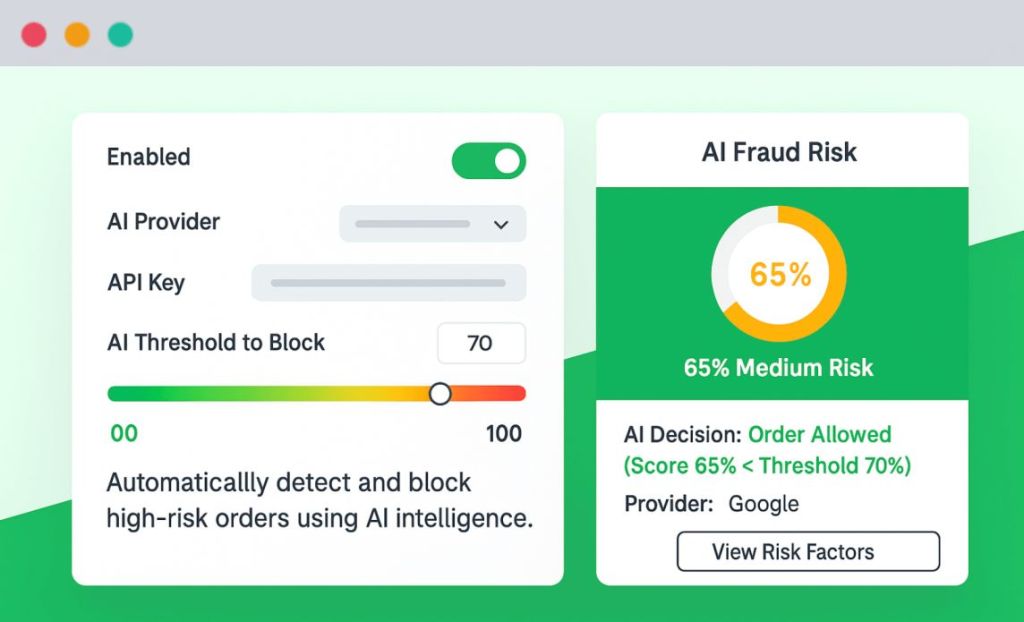Select the 65% Medium Risk label
The width and height of the screenshot is (1024, 622).
pyautogui.click(x=779, y=368)
